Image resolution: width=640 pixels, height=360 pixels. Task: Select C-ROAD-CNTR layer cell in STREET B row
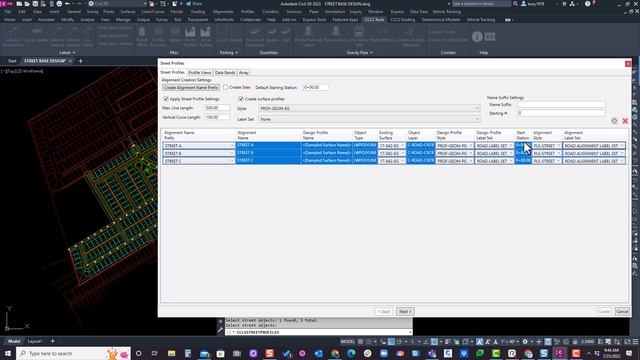[420, 153]
